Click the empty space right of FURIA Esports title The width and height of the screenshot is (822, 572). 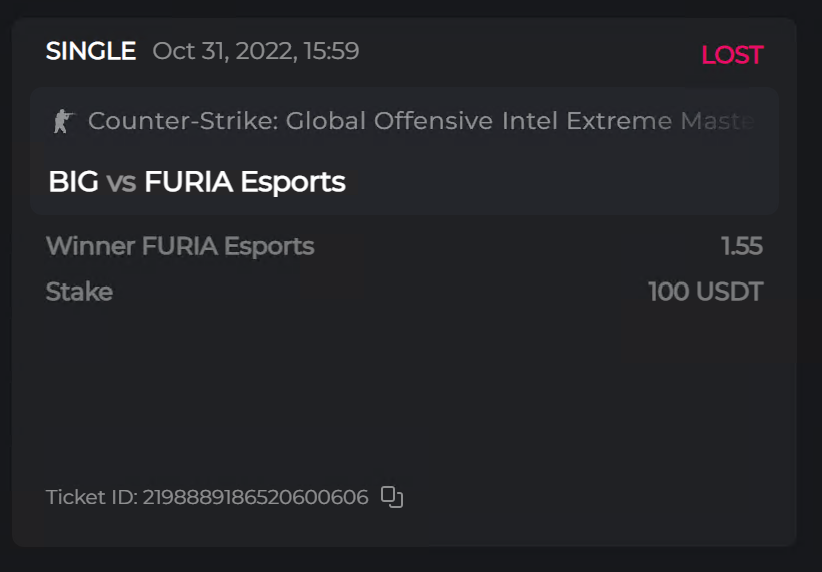point(560,182)
